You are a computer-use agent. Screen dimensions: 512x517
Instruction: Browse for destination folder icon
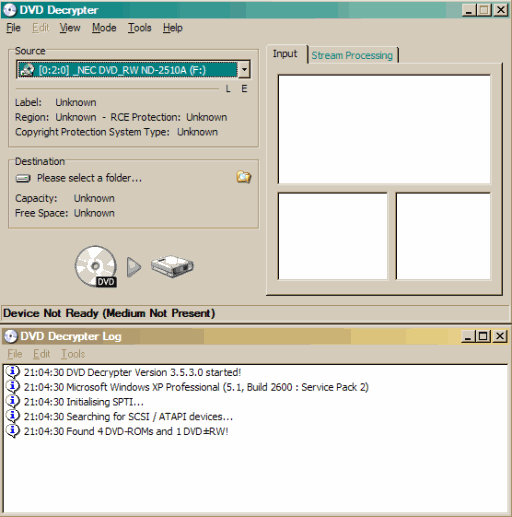click(244, 177)
